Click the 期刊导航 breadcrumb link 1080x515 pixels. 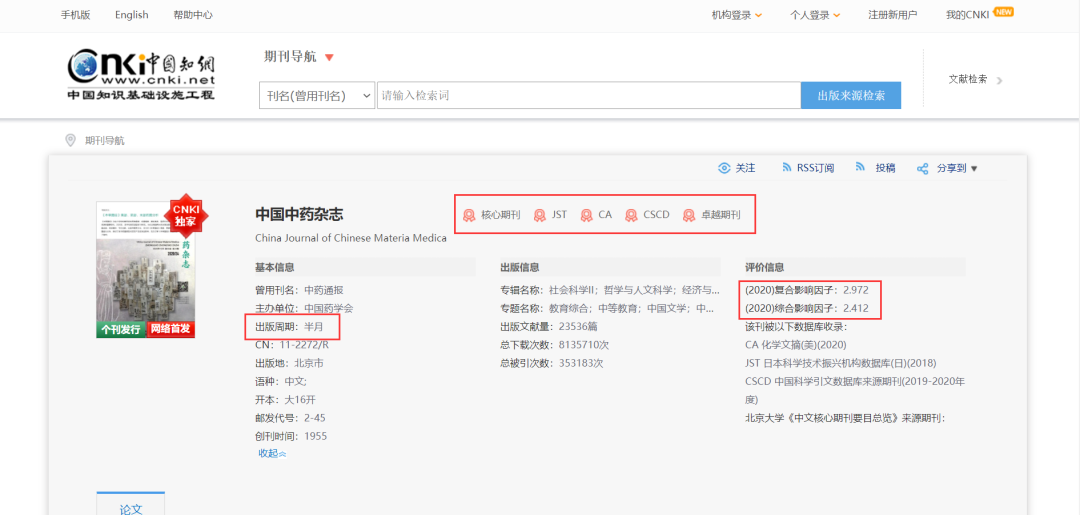[x=105, y=140]
